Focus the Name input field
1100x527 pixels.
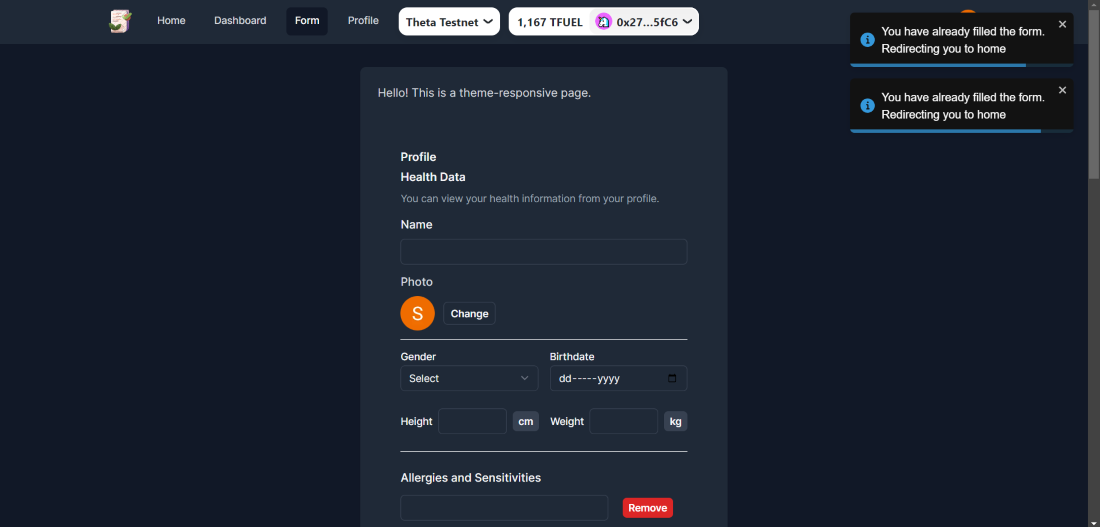543,252
